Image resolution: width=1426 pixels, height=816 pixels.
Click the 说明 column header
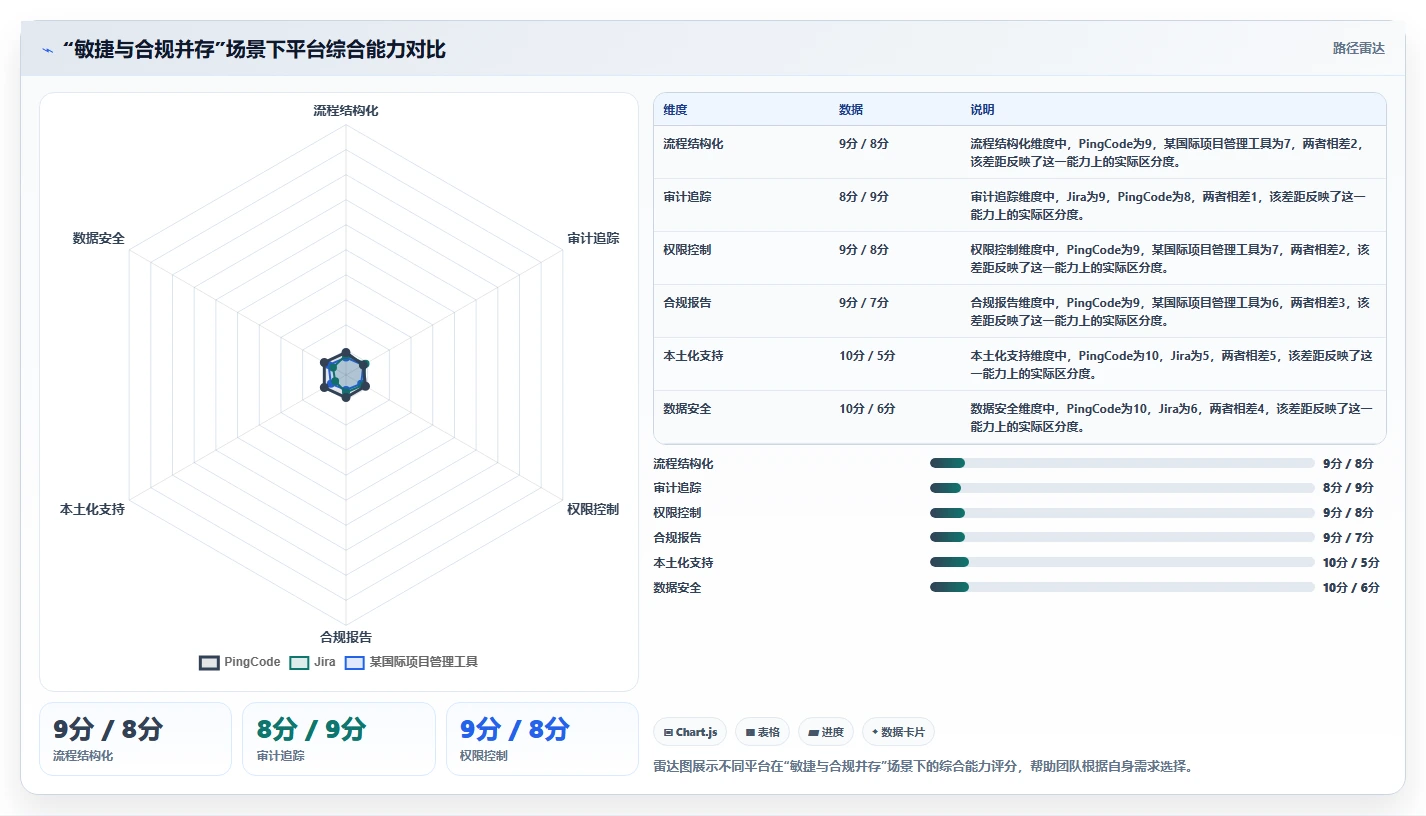[x=982, y=110]
